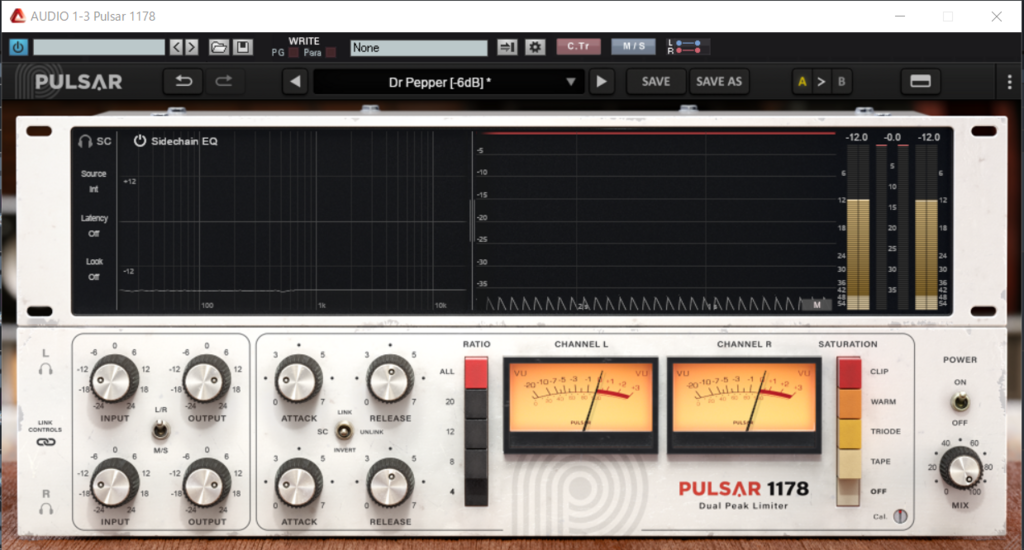
Task: Open the three-dot options menu
Action: point(1010,82)
